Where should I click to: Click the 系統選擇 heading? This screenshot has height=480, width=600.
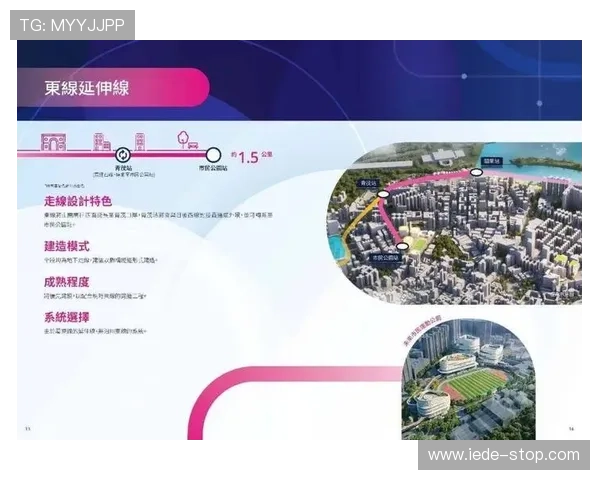pyautogui.click(x=67, y=317)
